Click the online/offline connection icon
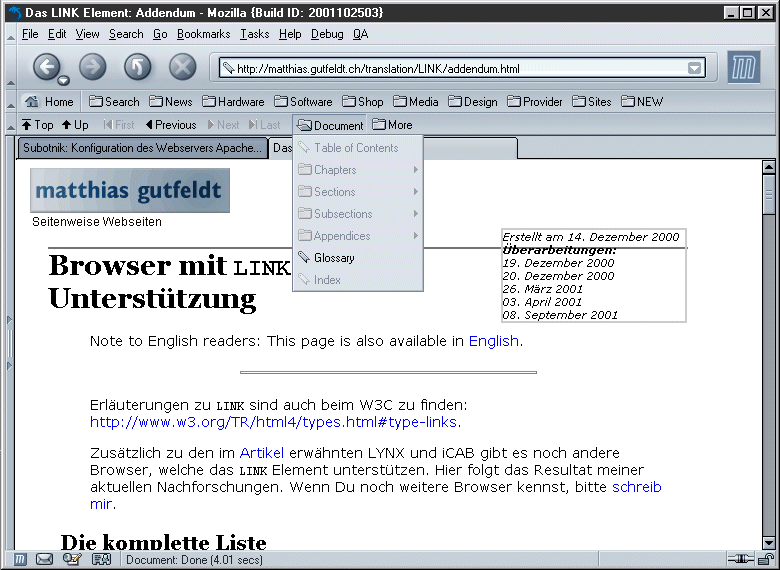 point(740,560)
